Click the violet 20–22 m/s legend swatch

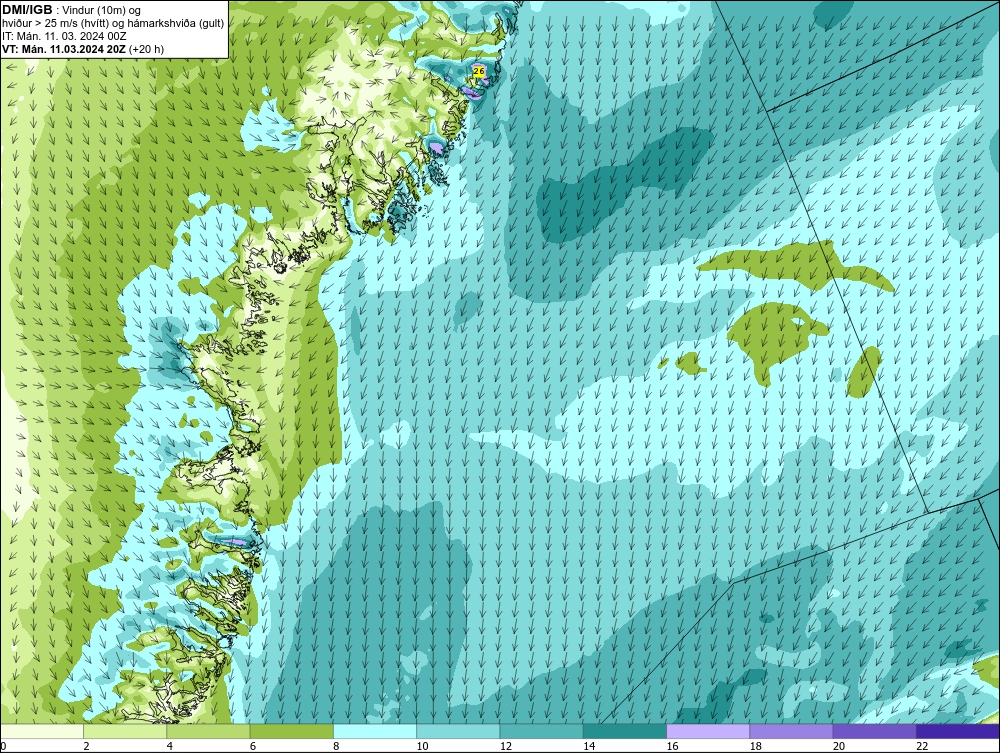pos(874,731)
